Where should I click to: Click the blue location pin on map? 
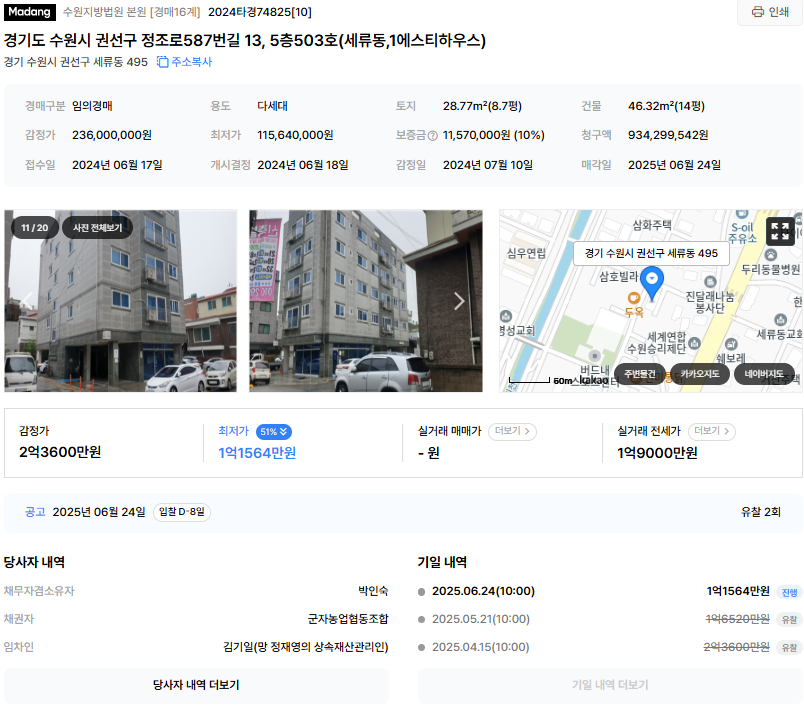(652, 282)
